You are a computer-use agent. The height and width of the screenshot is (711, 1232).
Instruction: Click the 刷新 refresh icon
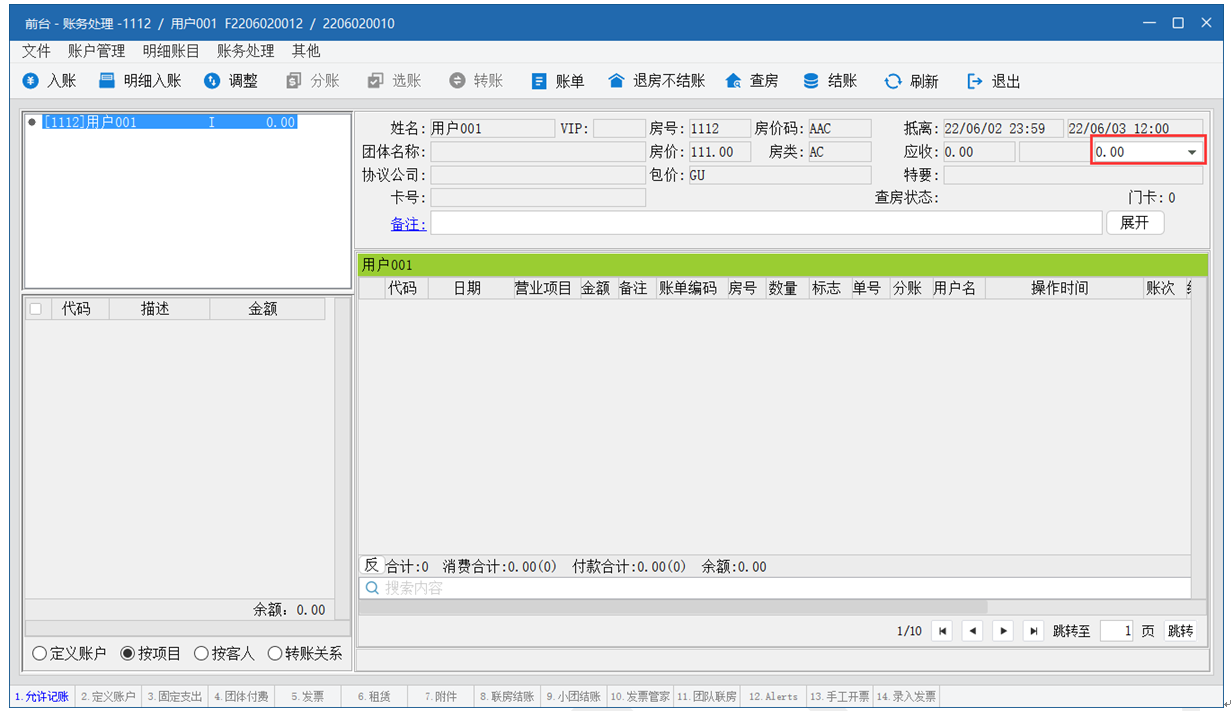(x=893, y=81)
